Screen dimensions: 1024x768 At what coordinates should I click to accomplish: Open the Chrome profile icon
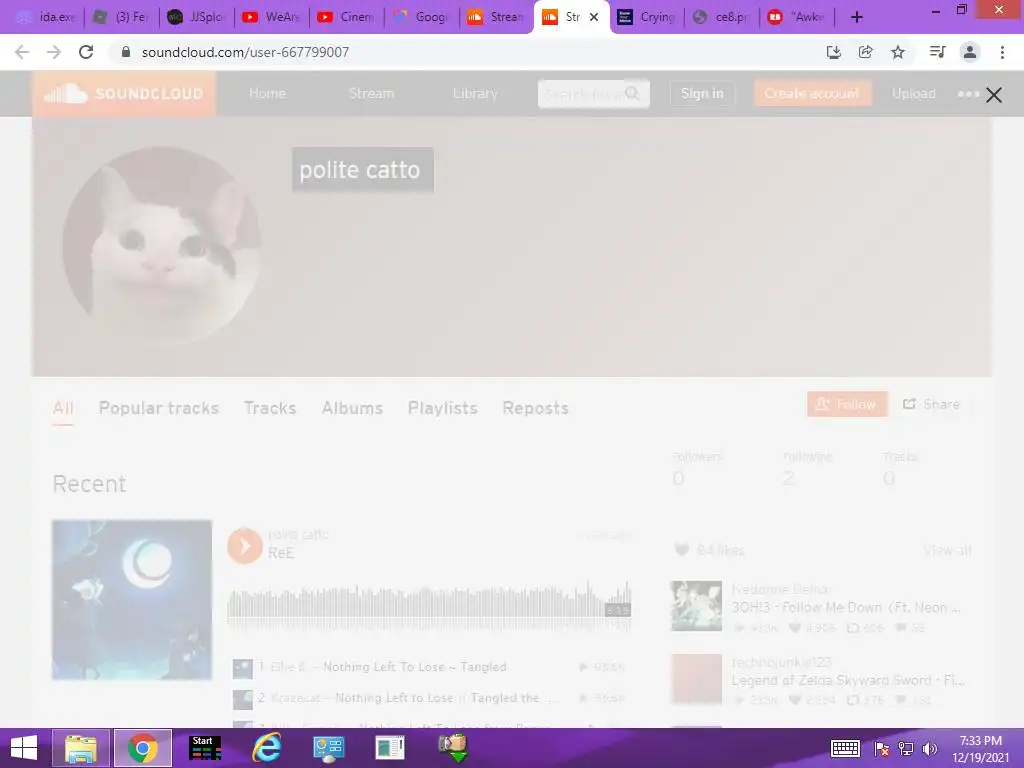970,52
